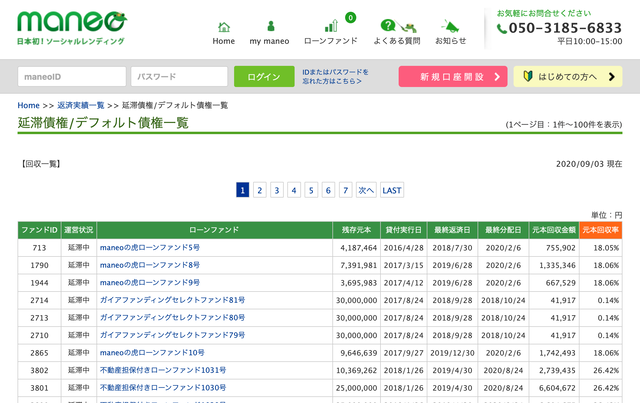Open the Home house icon

224,27
